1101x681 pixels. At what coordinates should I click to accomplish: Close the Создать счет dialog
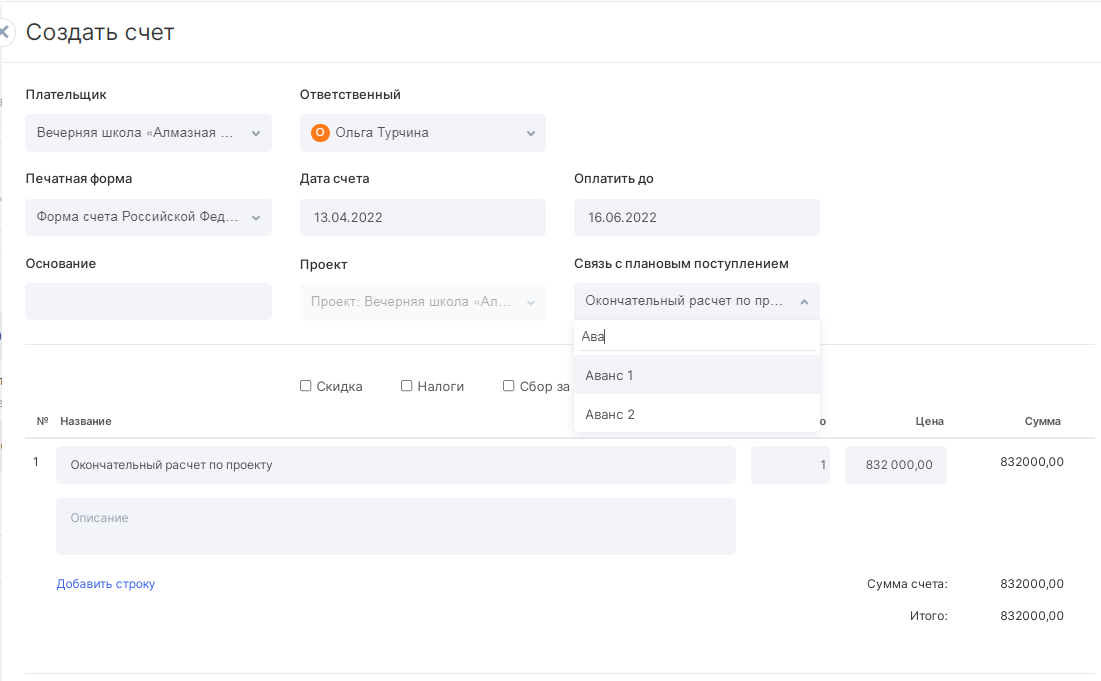point(4,32)
